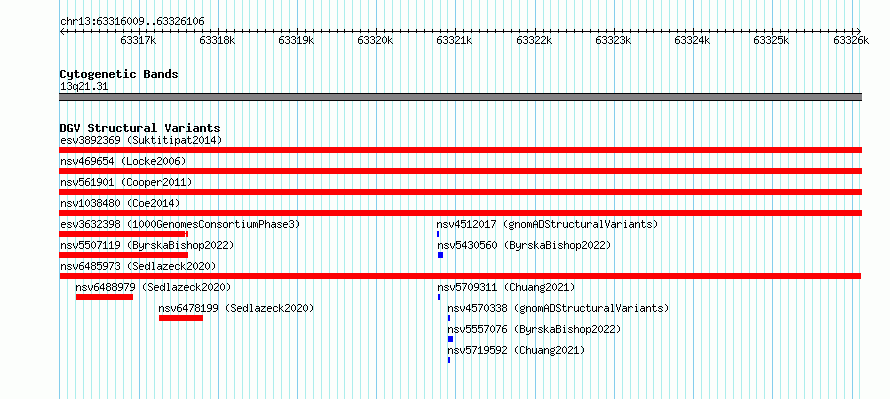Open the nsv469654 (Locke2006) variant label

tap(123, 161)
